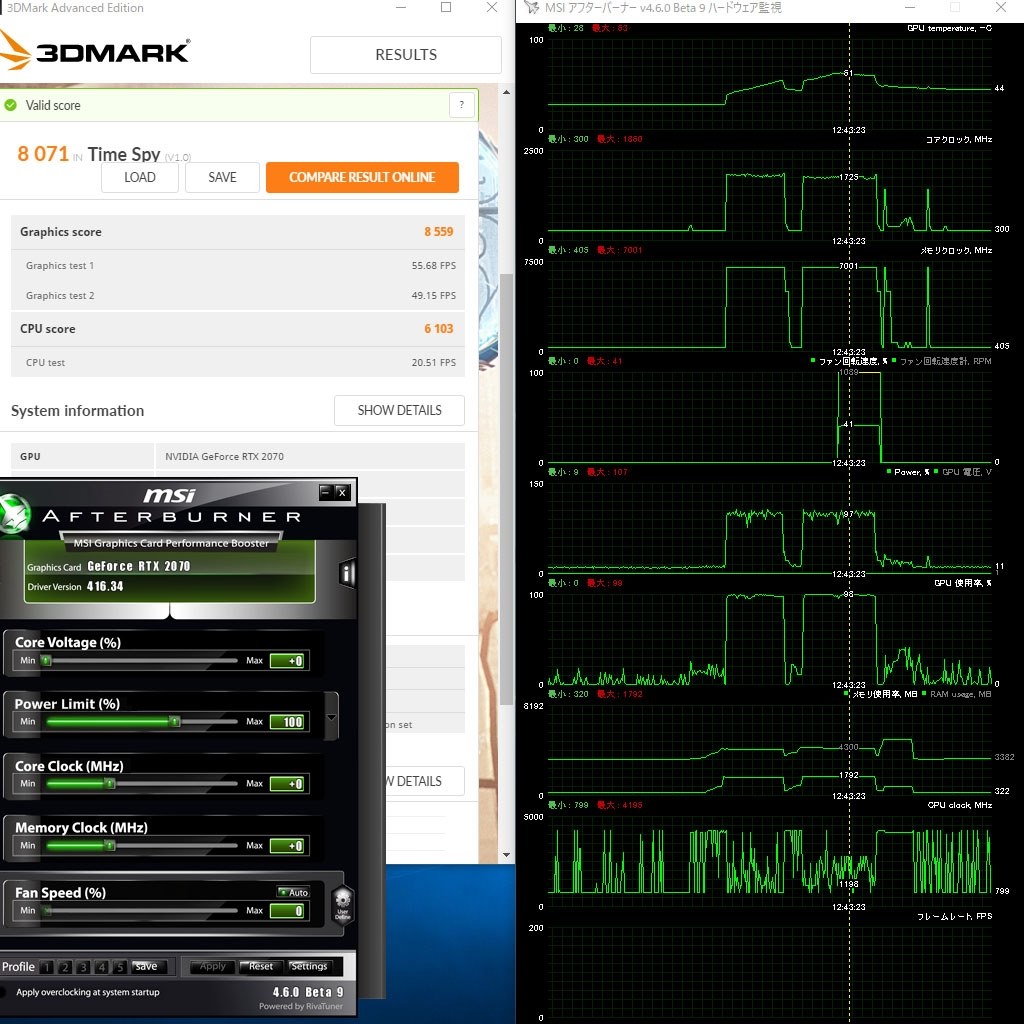Select profile slot 1
This screenshot has height=1024, width=1024.
point(46,967)
